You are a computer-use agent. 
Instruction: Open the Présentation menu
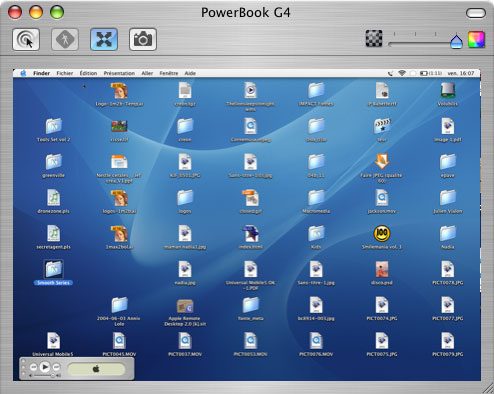(119, 73)
